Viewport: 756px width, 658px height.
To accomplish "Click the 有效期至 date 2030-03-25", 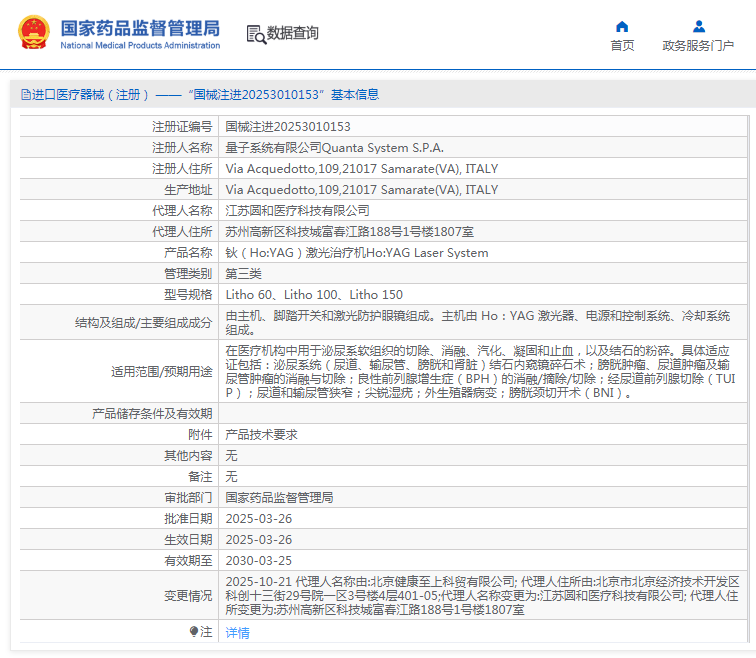I will [x=259, y=561].
